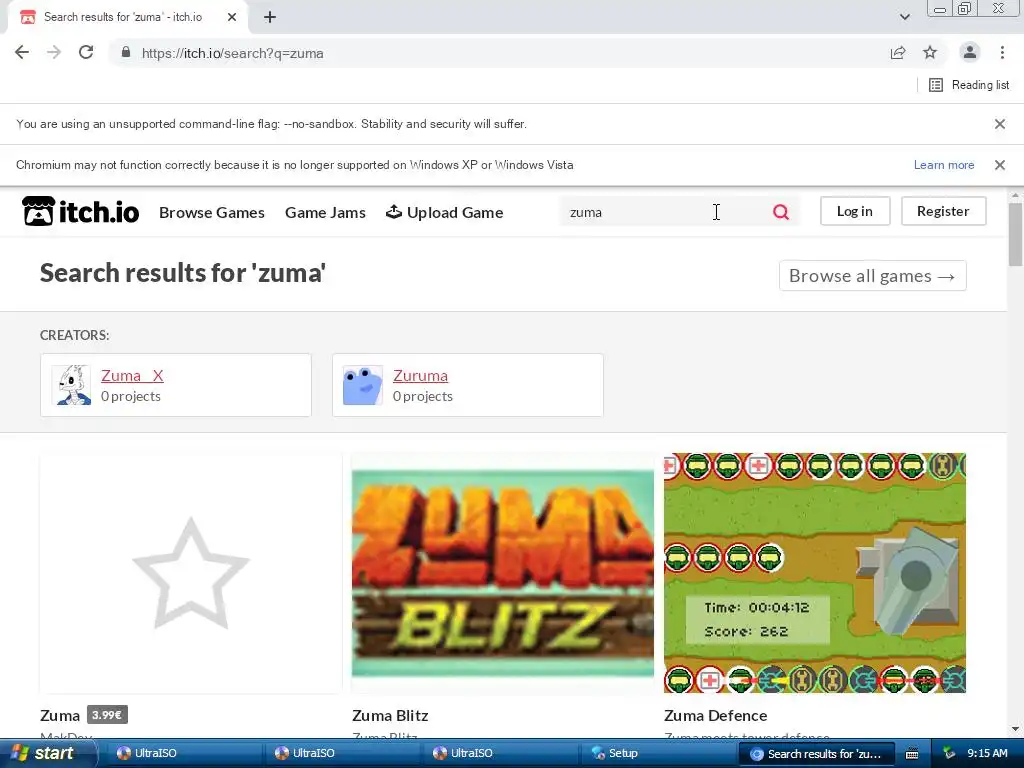
Task: Click the 3.99€ price tag
Action: pos(107,714)
